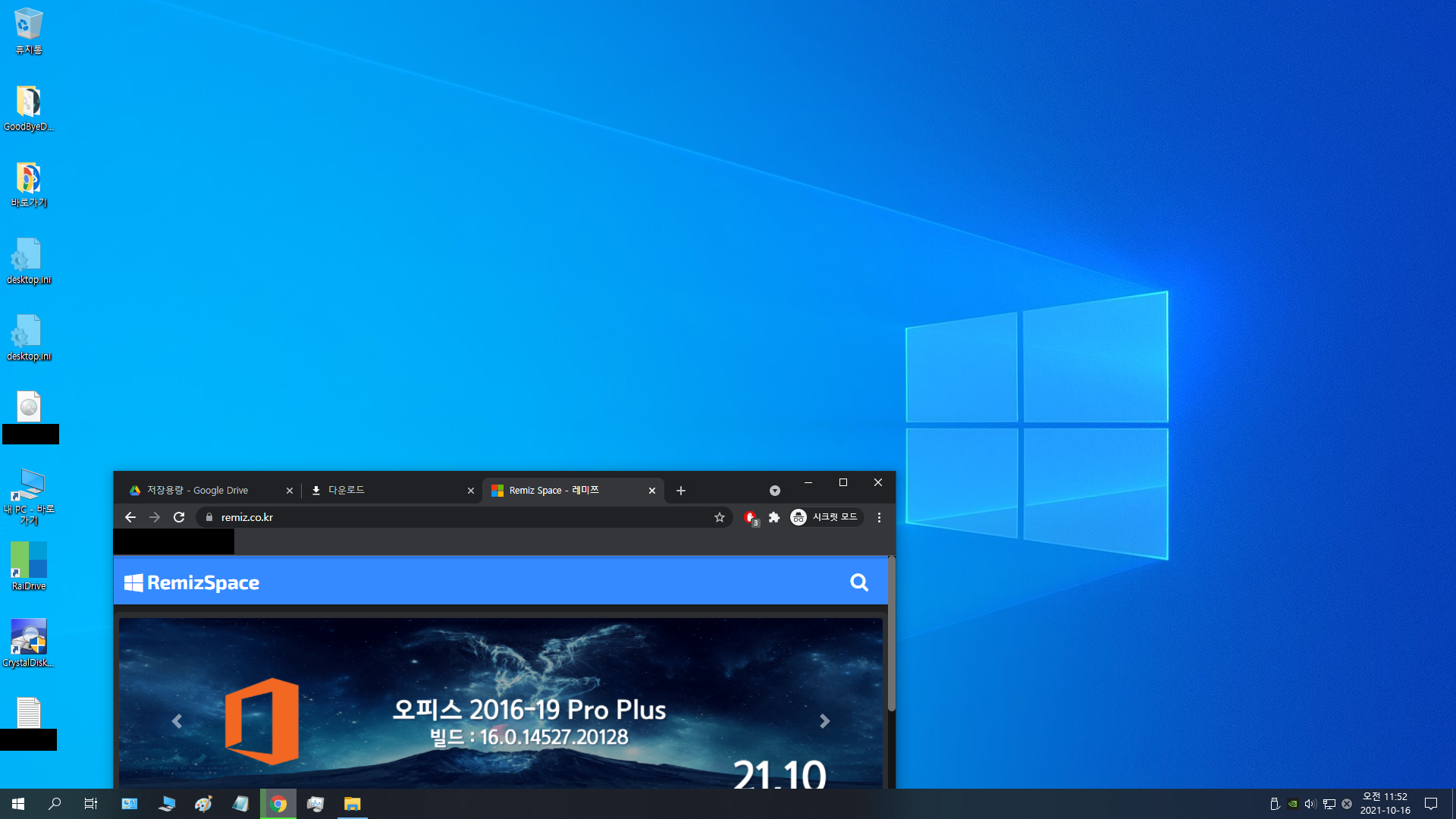Viewport: 1456px width, 819px height.
Task: Click the remiz.co.kr address bar
Action: (x=463, y=517)
